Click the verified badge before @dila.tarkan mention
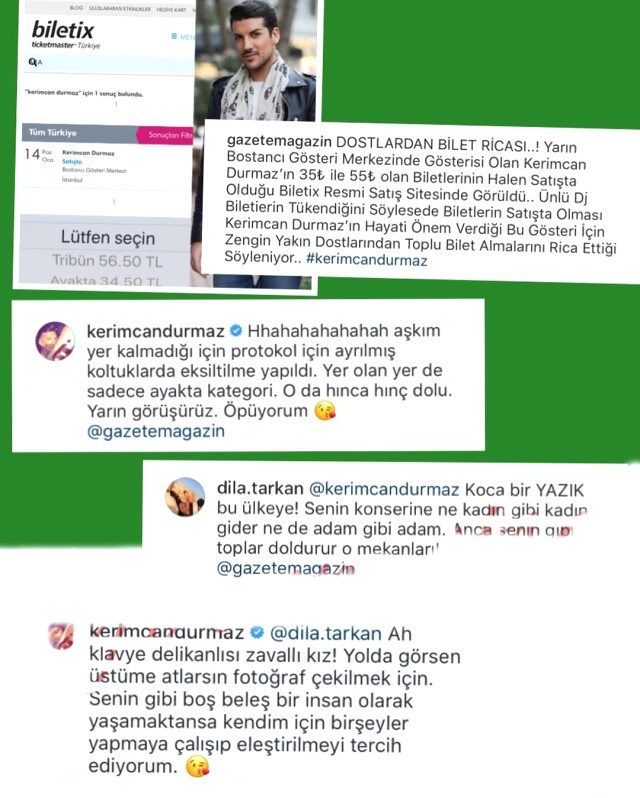Image resolution: width=640 pixels, height=798 pixels. [258, 633]
